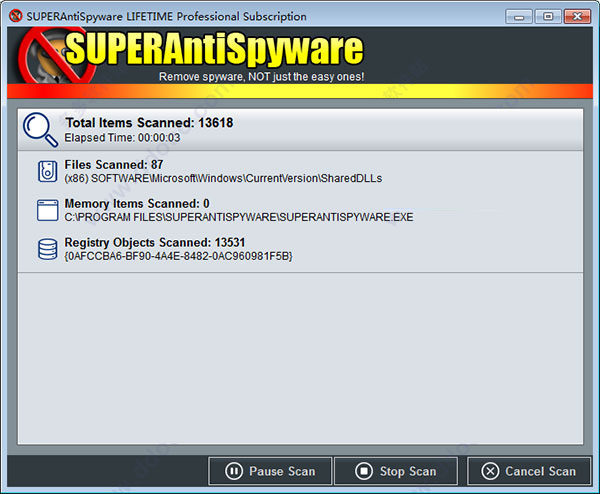Click the Pause Scan button
The image size is (600, 494).
270,471
